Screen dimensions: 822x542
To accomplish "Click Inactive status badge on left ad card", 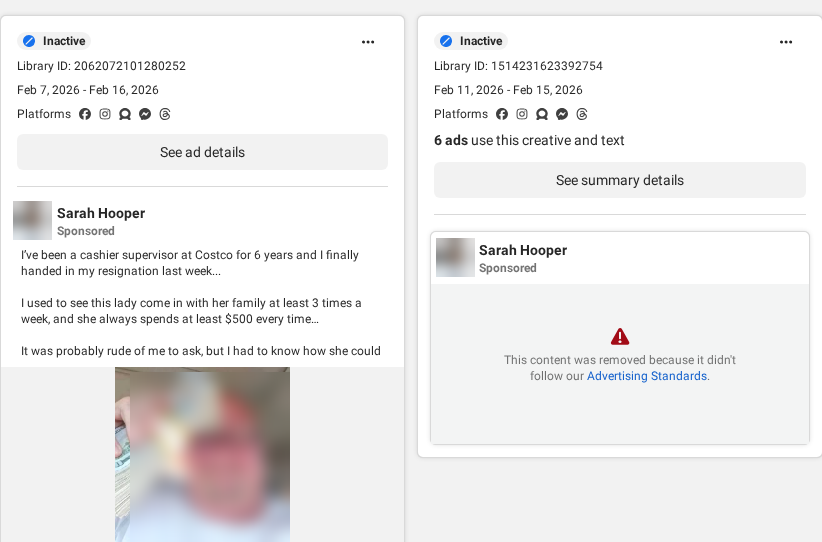I will (54, 41).
